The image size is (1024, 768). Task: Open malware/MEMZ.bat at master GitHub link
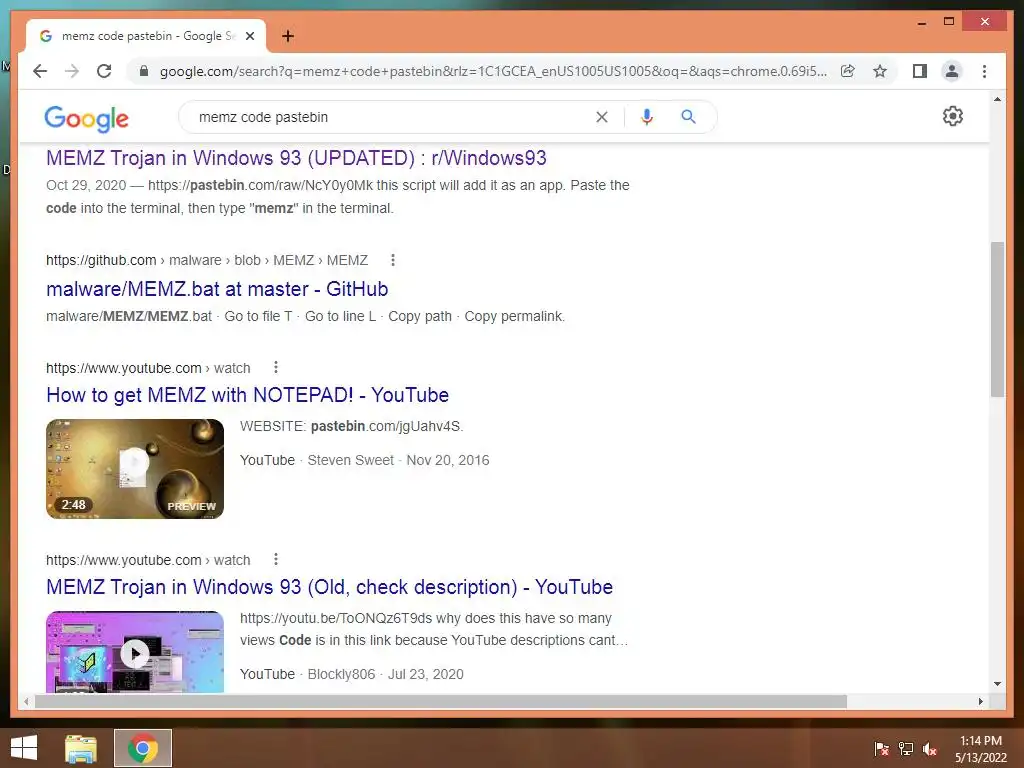click(x=217, y=289)
